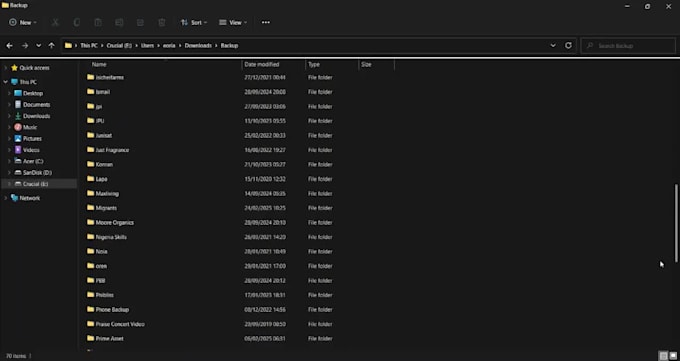The image size is (680, 361).
Task: Open the Sort options dropdown
Action: (x=193, y=23)
